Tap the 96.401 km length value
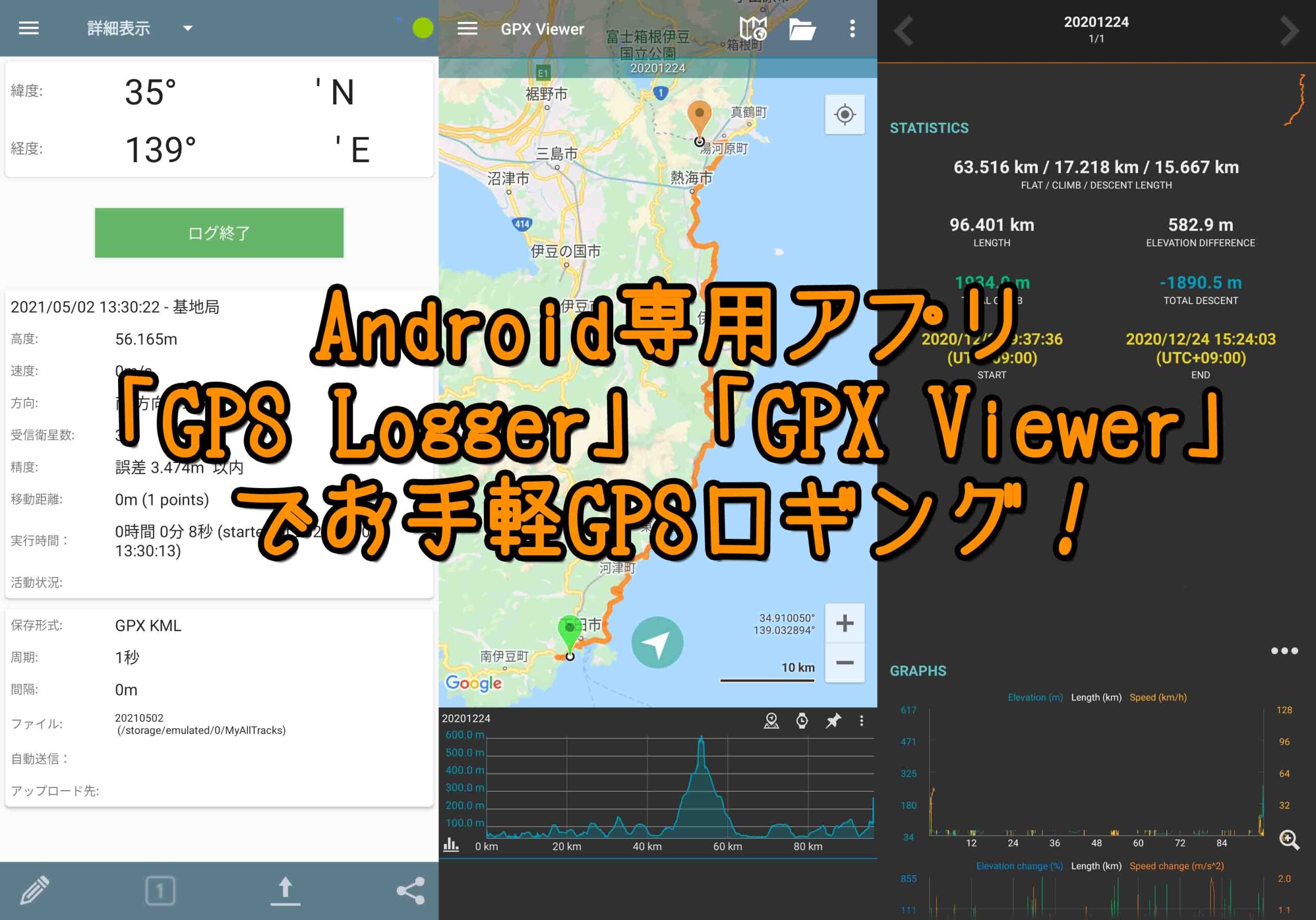1316x920 pixels. 992,225
